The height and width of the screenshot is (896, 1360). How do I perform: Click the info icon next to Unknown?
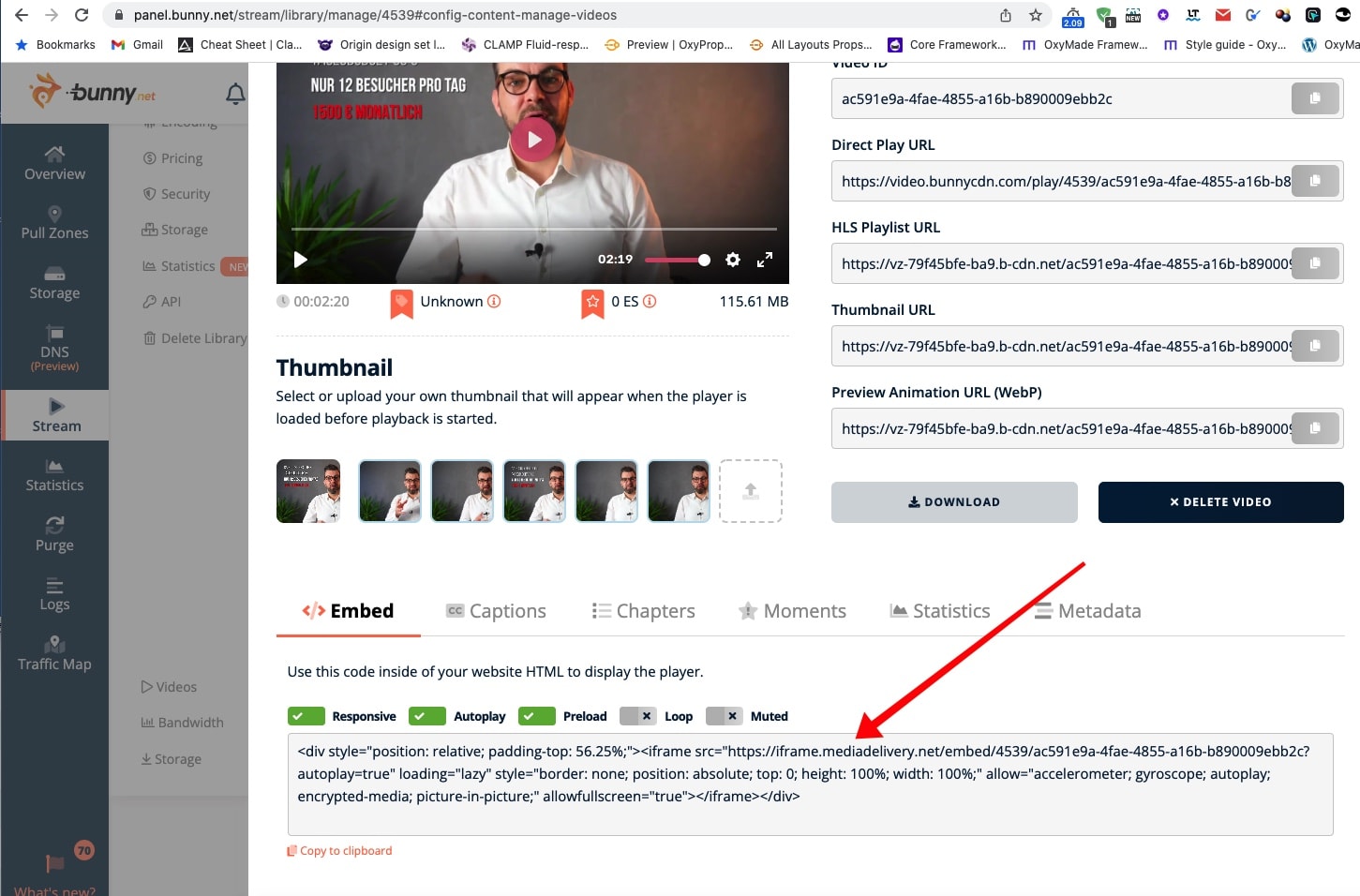pos(494,302)
